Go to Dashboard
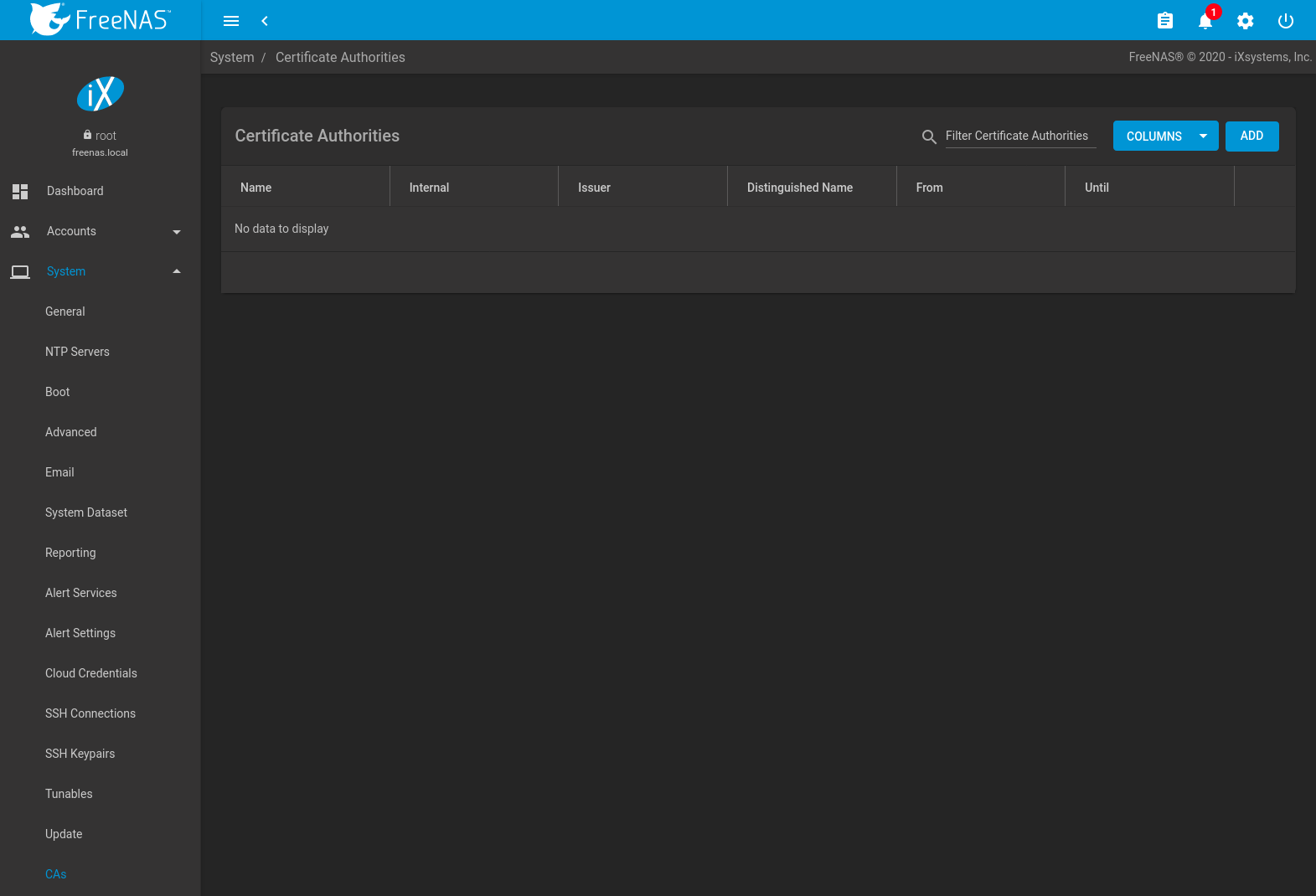The height and width of the screenshot is (896, 1316). 75,191
